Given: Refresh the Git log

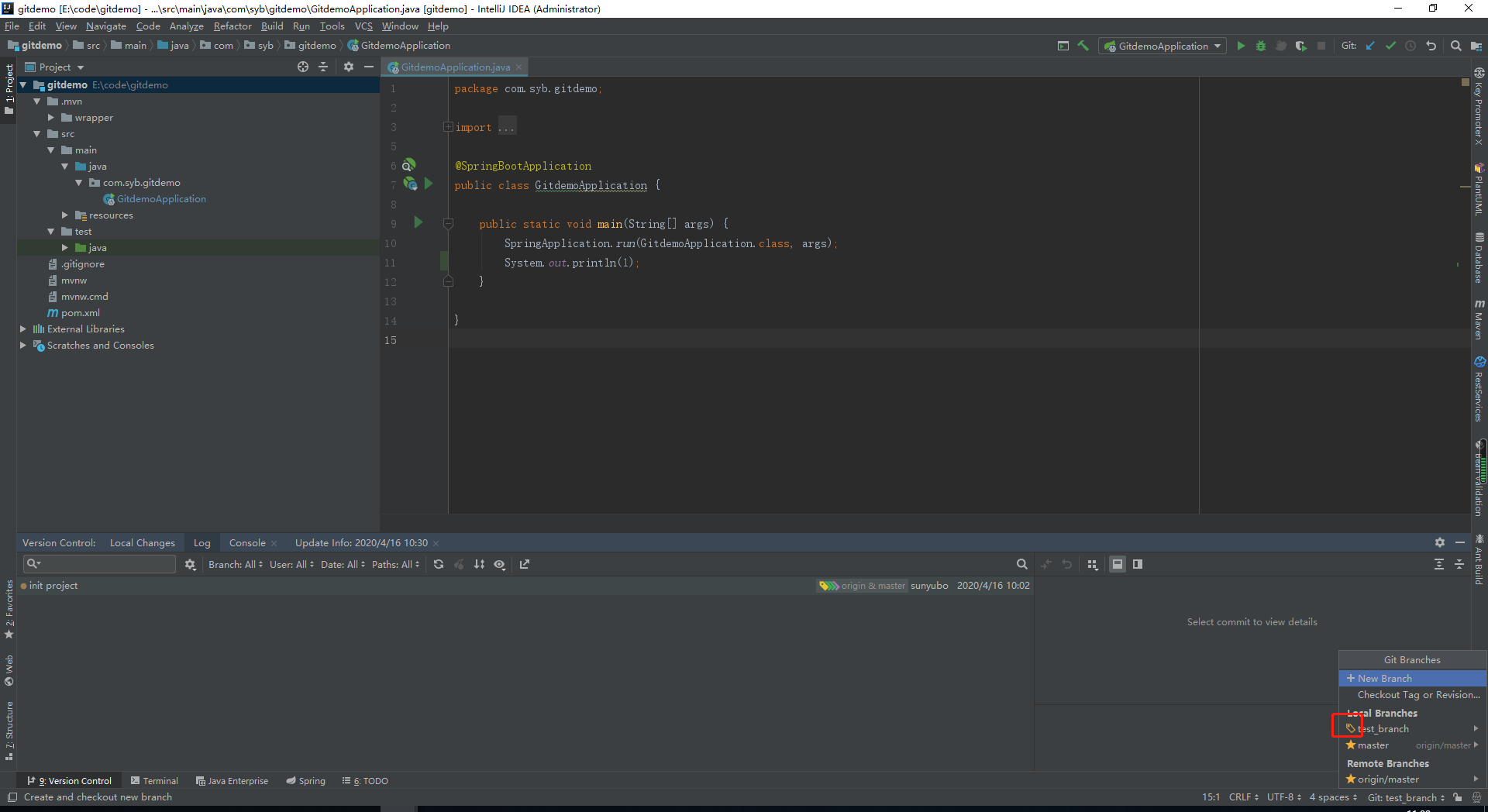Looking at the screenshot, I should pos(439,564).
